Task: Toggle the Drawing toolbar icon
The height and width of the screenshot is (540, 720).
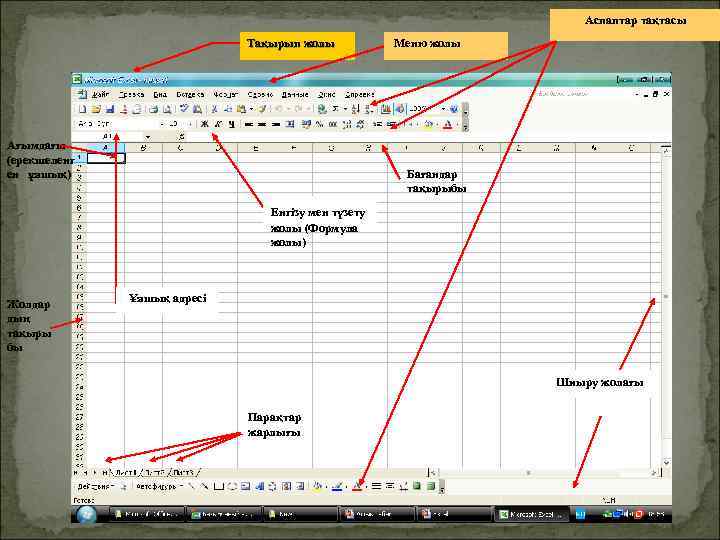Action: (x=400, y=109)
